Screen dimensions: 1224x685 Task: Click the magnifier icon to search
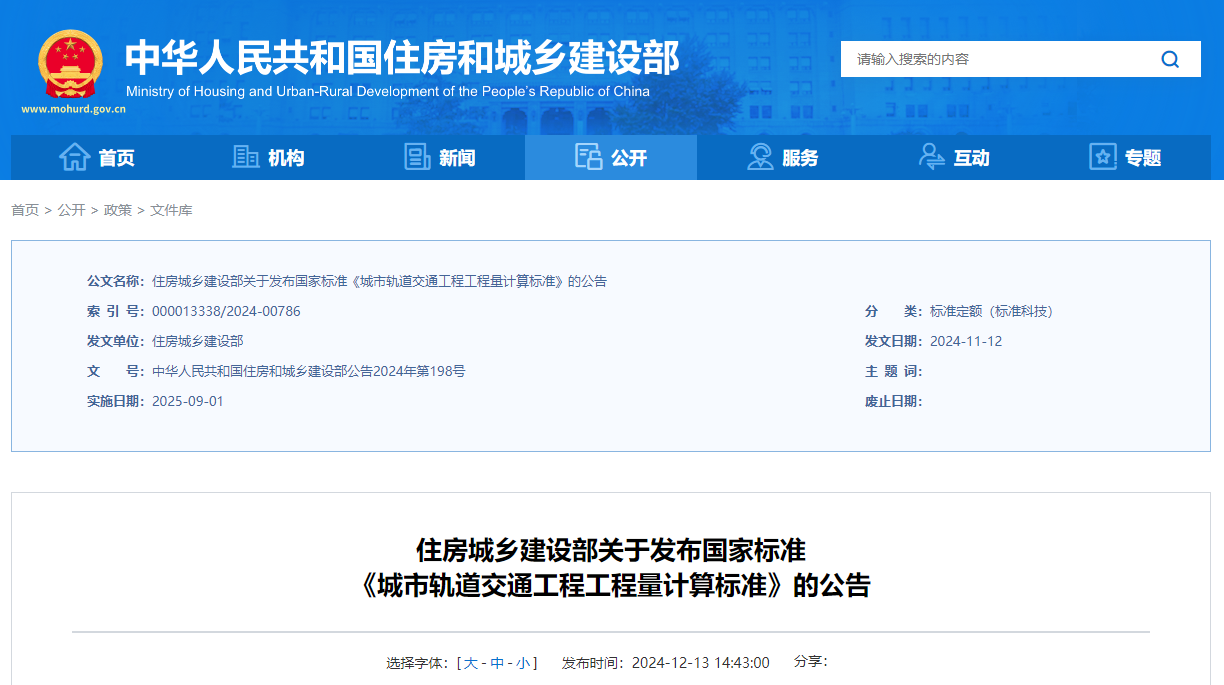click(1169, 59)
